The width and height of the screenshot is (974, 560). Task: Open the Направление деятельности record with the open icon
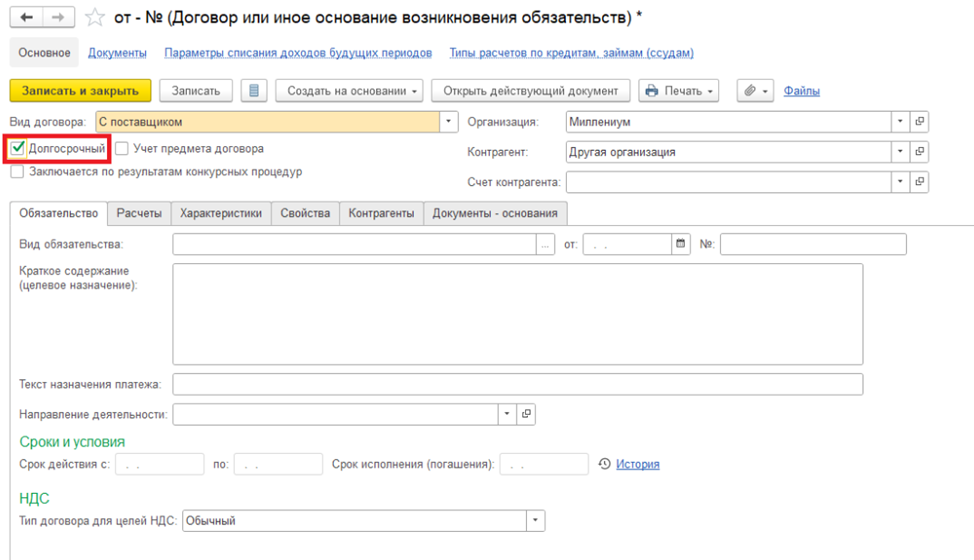(x=526, y=414)
